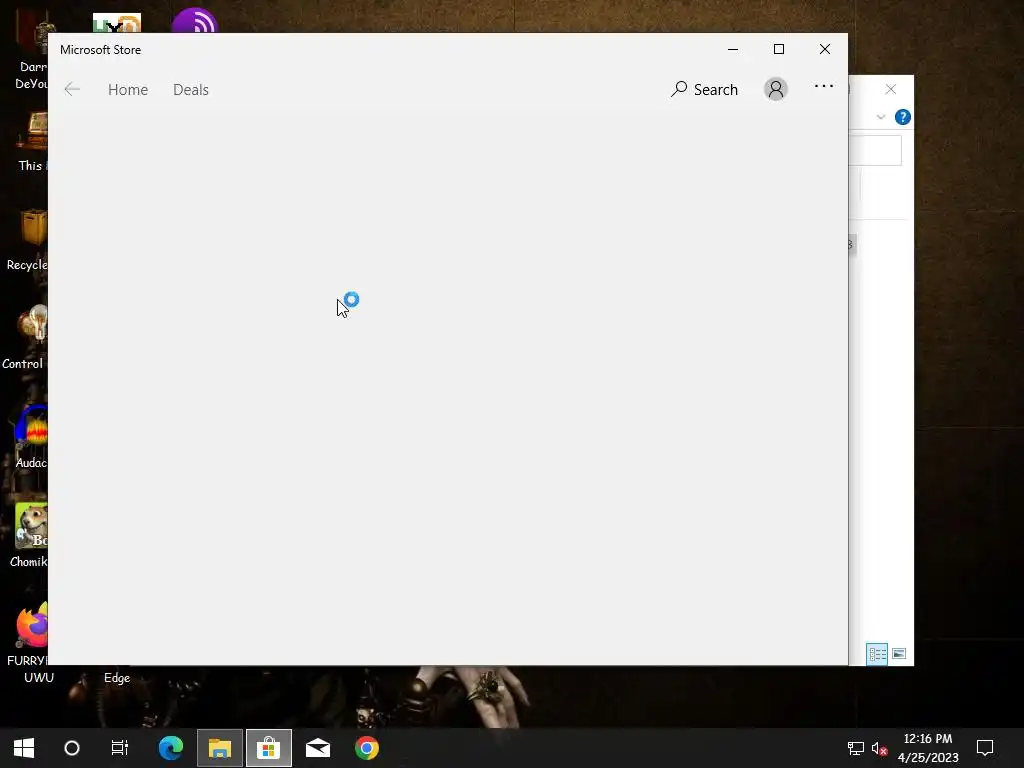1024x768 pixels.
Task: Select the Chomik desktop icon
Action: (29, 536)
